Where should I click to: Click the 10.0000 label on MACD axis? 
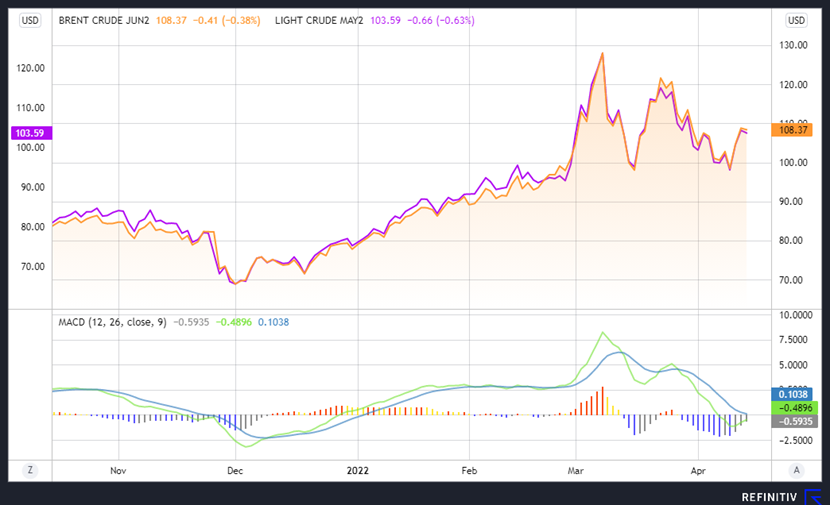[796, 315]
